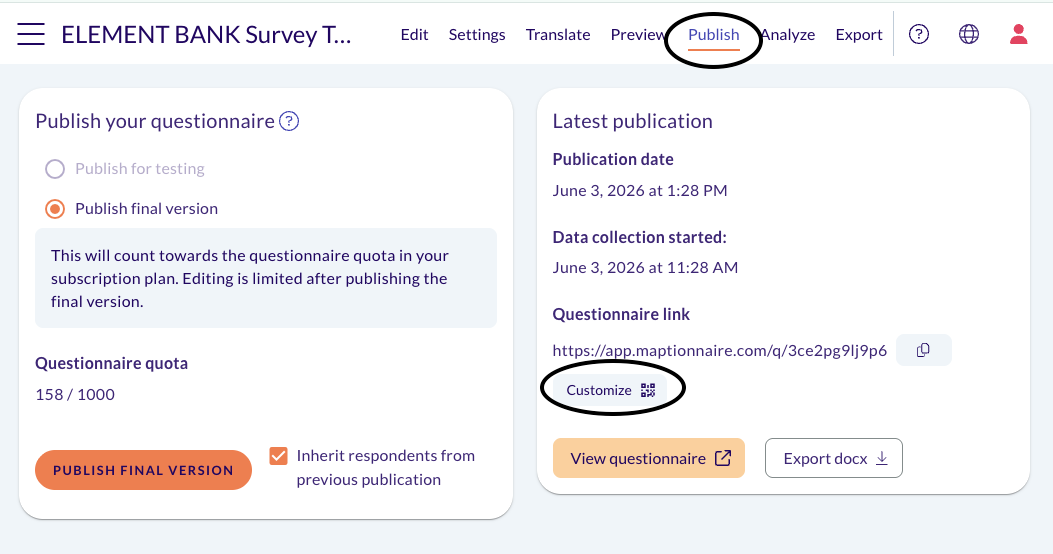Select Publish for testing radio button
The width and height of the screenshot is (1053, 554).
[55, 169]
